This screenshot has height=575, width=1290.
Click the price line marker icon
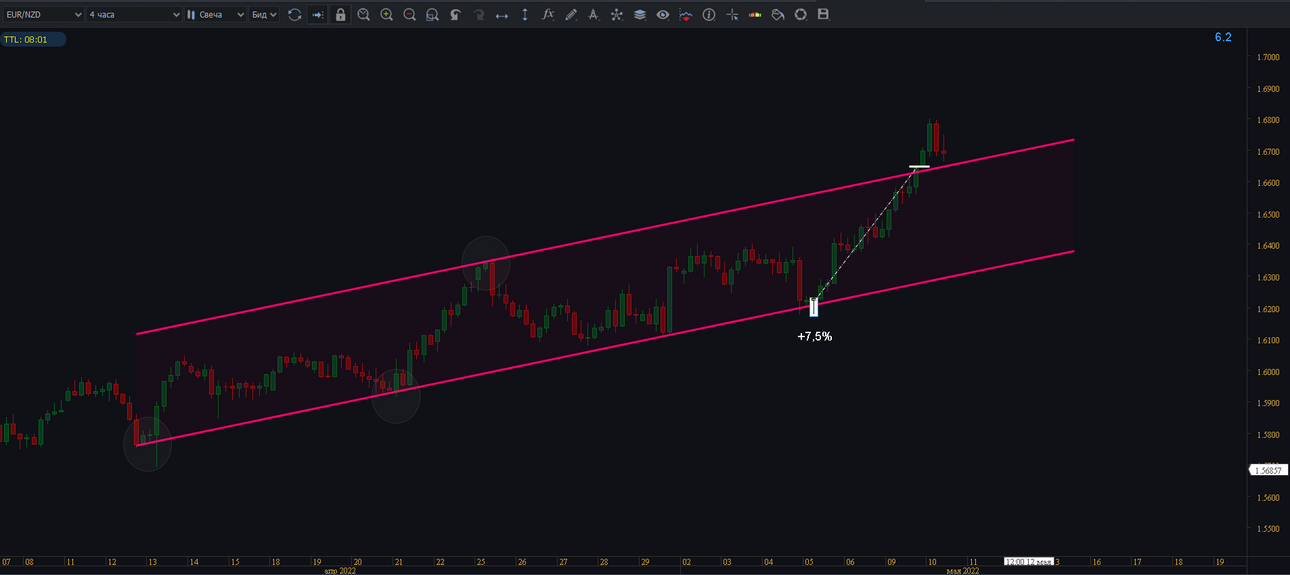685,14
